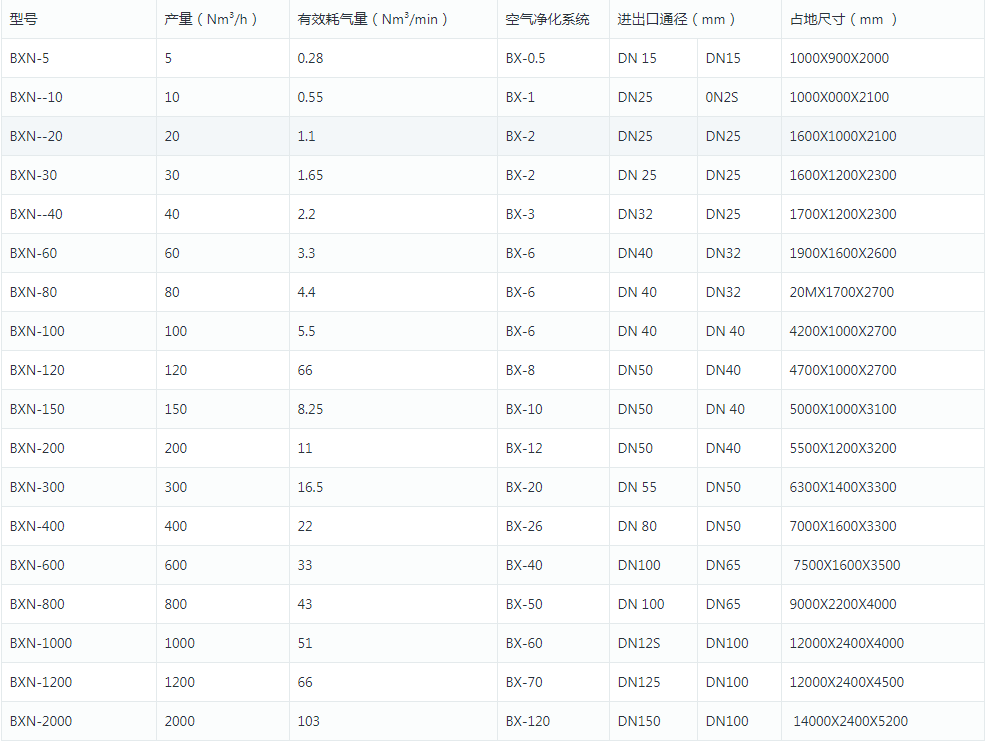The height and width of the screenshot is (743, 988).
Task: Select the 8.25 air consumption value
Action: (310, 410)
